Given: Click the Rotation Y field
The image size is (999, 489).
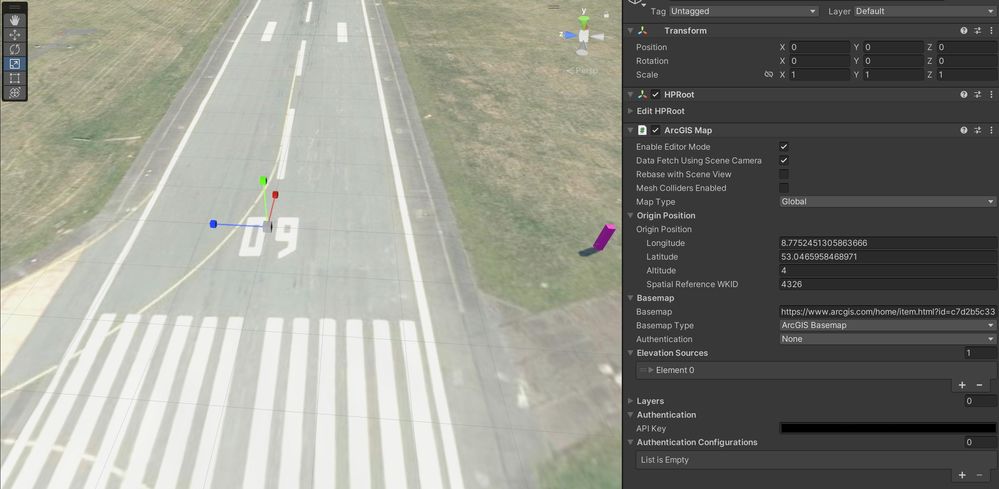Looking at the screenshot, I should [x=894, y=61].
